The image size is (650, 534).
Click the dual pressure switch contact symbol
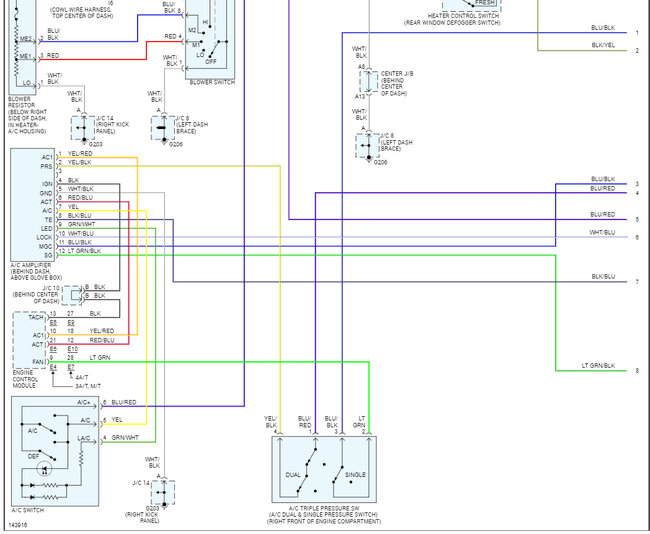pyautogui.click(x=307, y=470)
